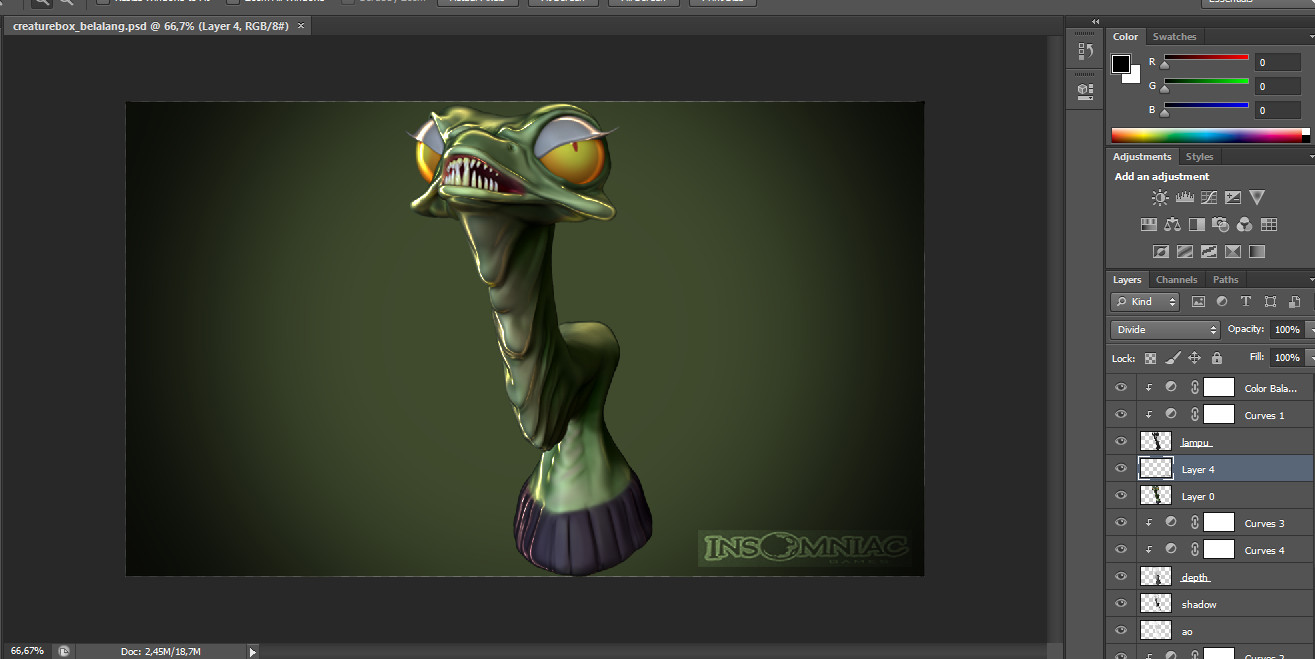This screenshot has height=659, width=1315.
Task: Hide the Curves 1 layer
Action: (1120, 415)
